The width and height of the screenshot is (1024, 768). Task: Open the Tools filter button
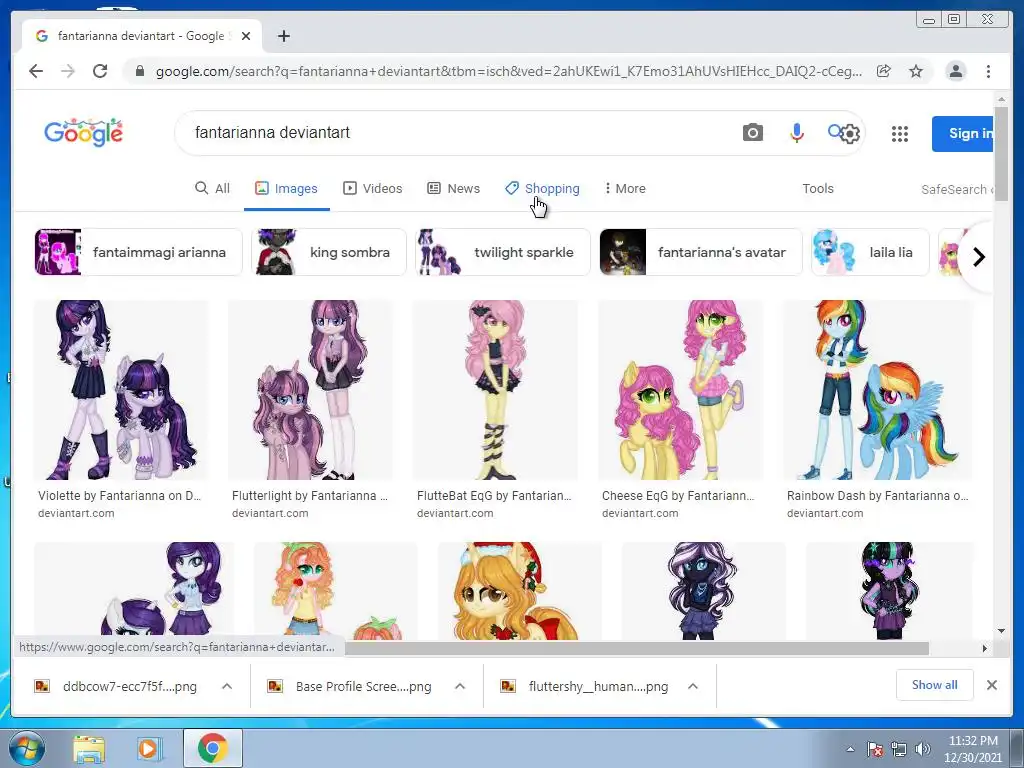818,188
